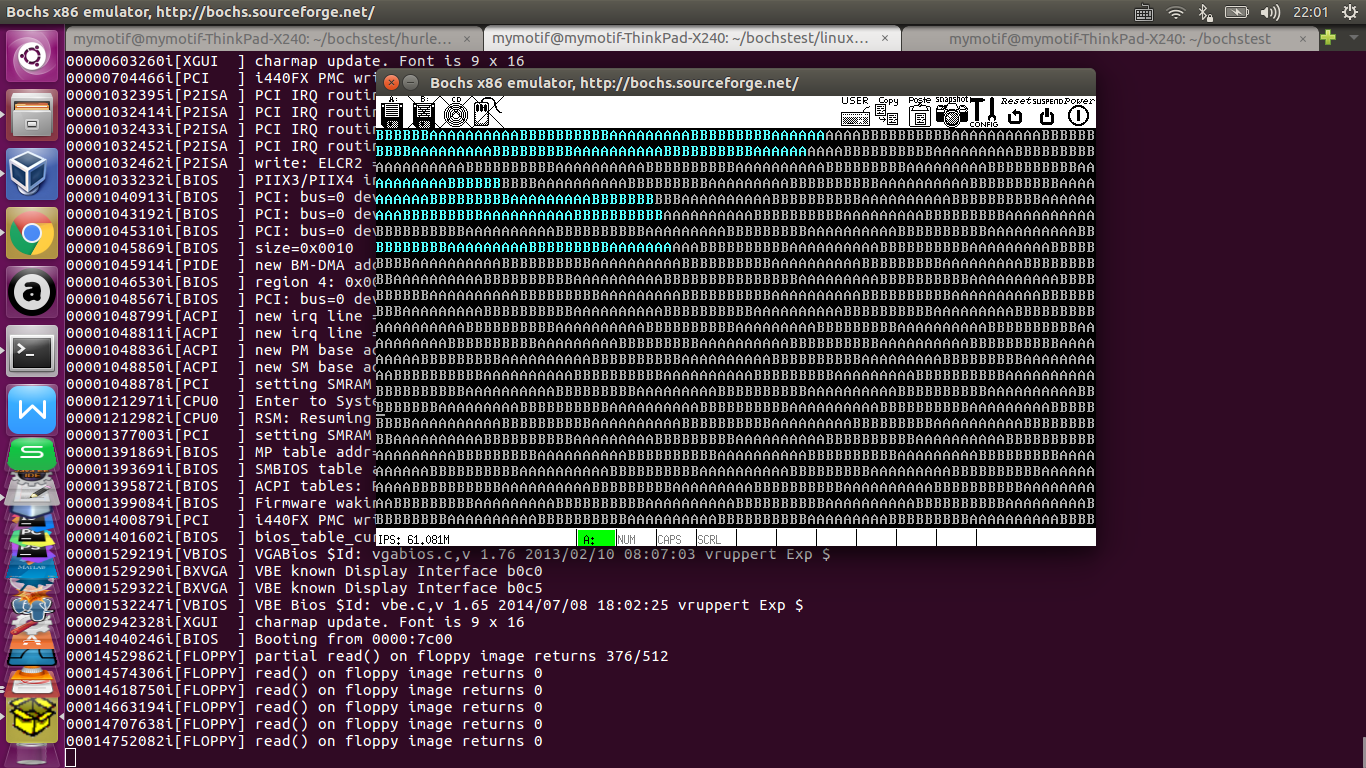The image size is (1366, 768).
Task: Open the Ubuntu Dash home launcher
Action: pos(32,57)
